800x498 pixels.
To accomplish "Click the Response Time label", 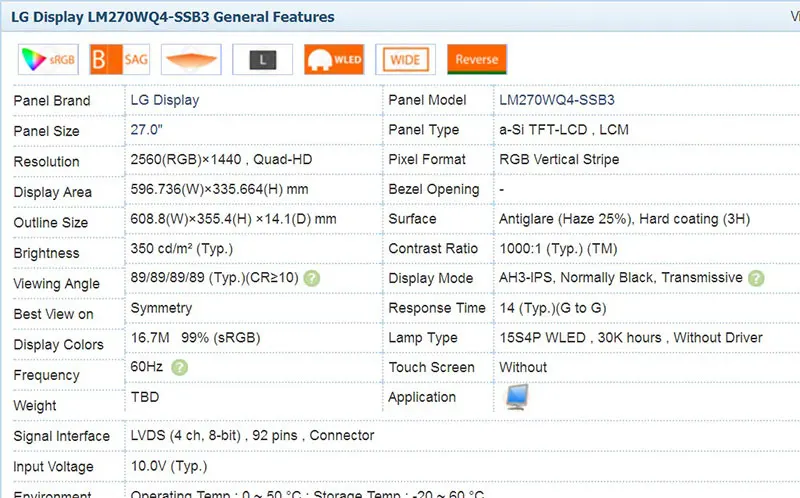I will [x=437, y=308].
